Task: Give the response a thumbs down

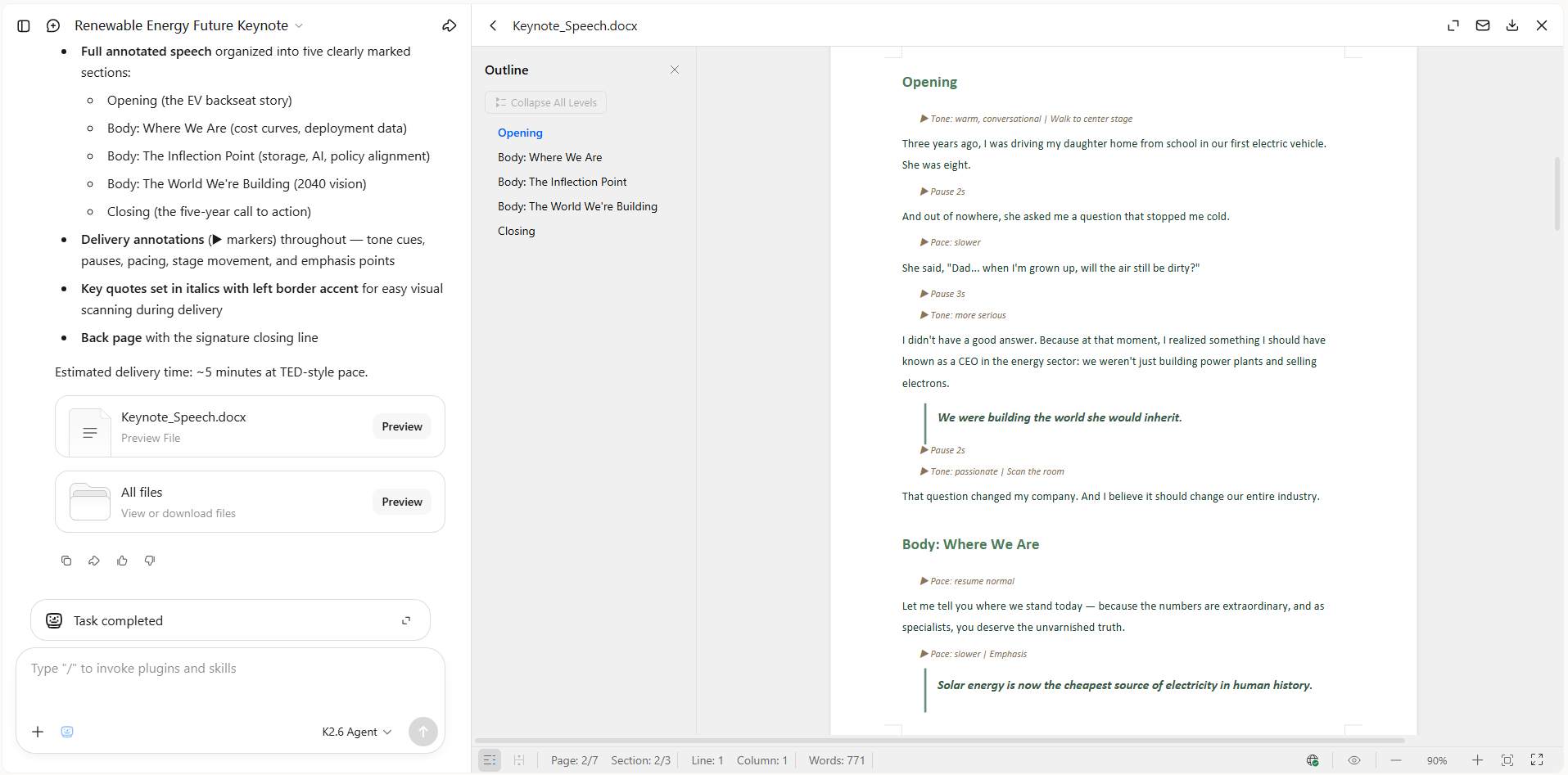Action: [x=150, y=561]
